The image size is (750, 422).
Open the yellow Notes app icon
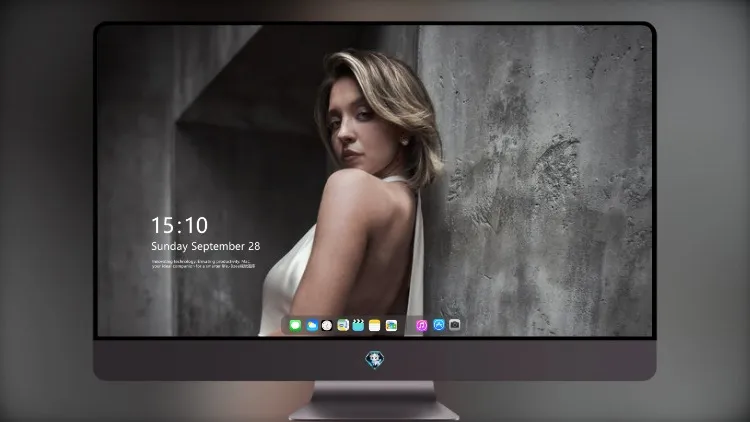pyautogui.click(x=375, y=325)
